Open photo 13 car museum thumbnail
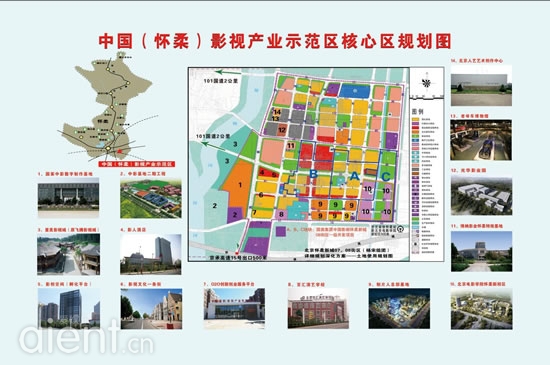The width and height of the screenshot is (550, 365). tap(481, 140)
